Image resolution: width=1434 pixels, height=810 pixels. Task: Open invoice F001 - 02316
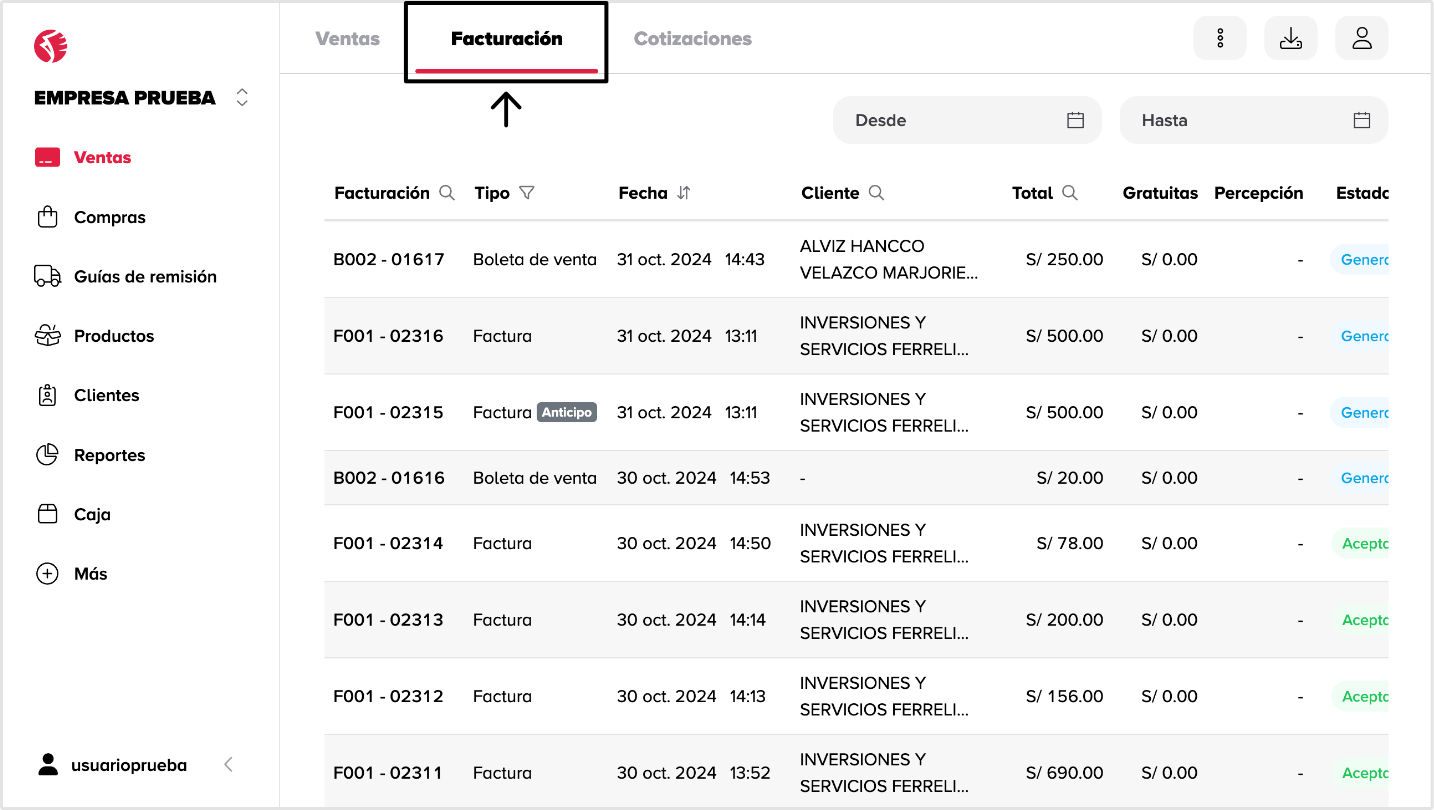click(x=388, y=336)
